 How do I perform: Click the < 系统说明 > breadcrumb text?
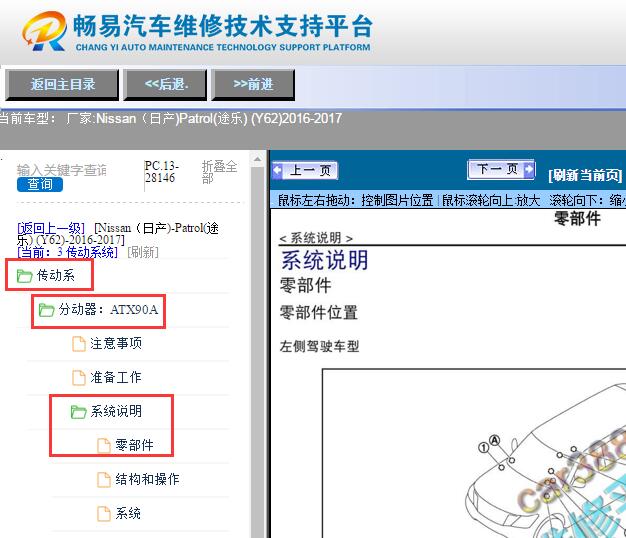click(316, 238)
